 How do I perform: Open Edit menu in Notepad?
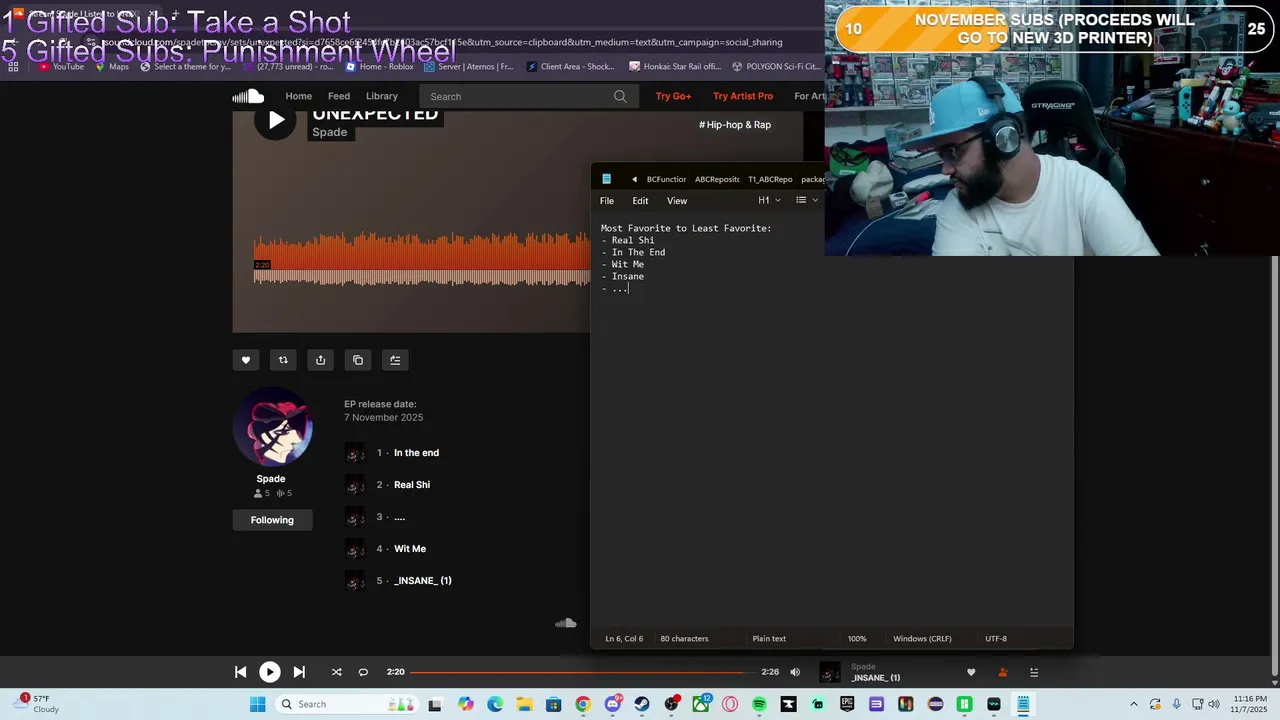pyautogui.click(x=640, y=201)
